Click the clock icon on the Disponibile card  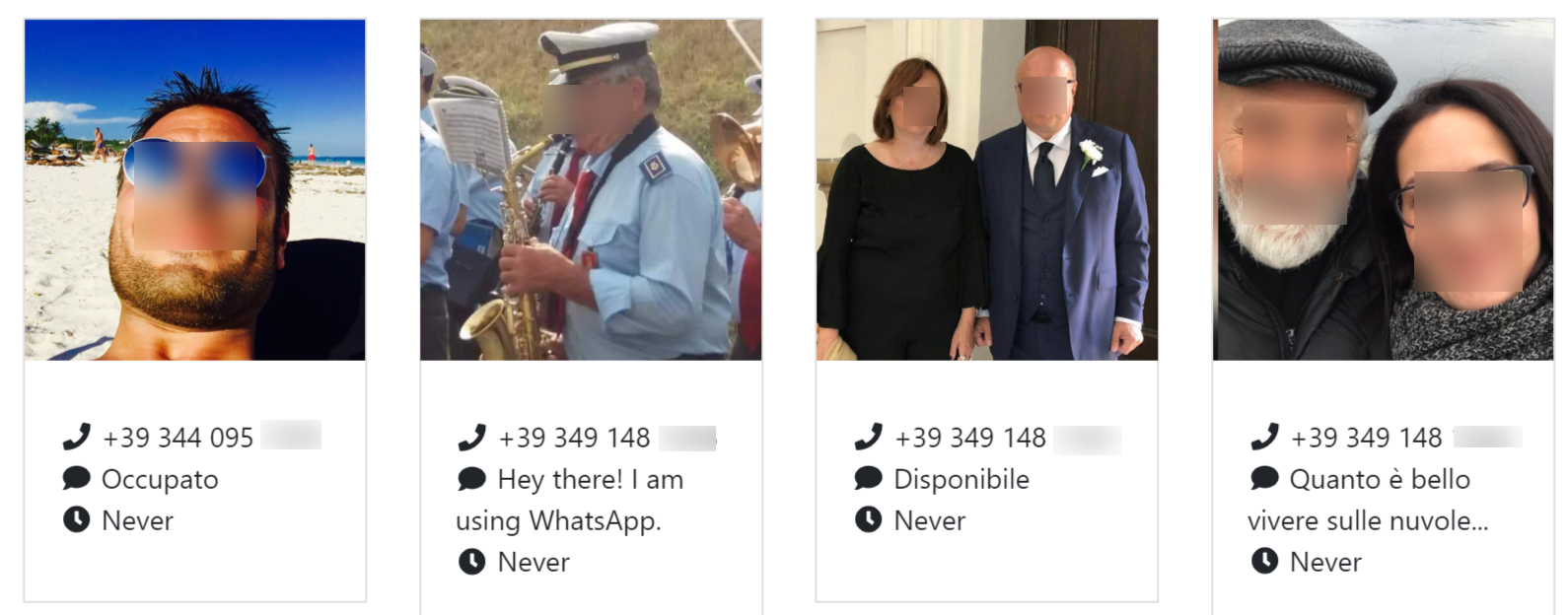pyautogui.click(x=869, y=519)
